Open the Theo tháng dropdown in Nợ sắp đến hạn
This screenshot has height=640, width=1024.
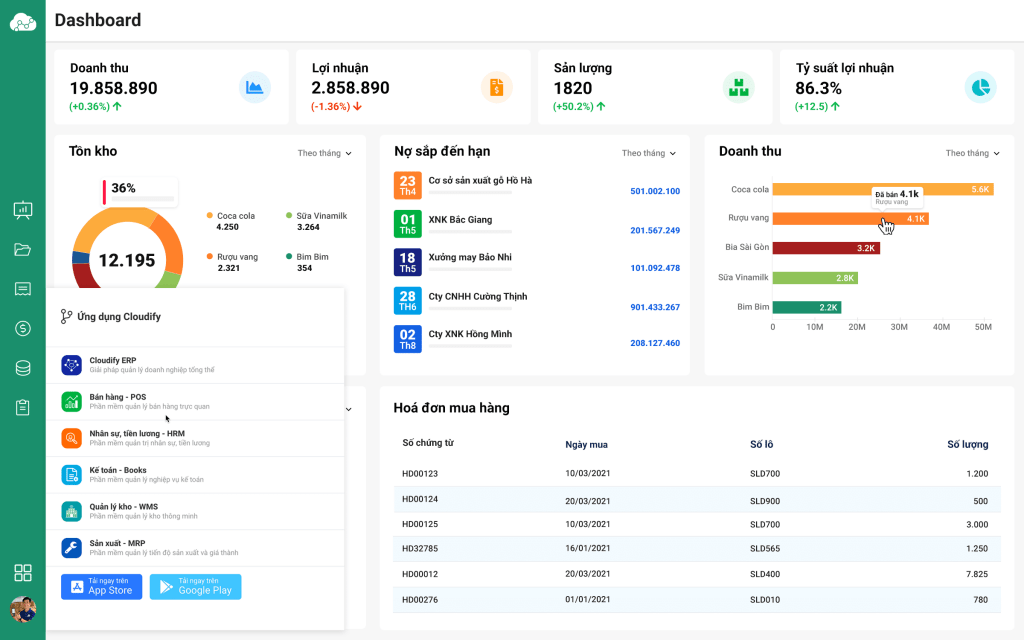click(x=650, y=153)
